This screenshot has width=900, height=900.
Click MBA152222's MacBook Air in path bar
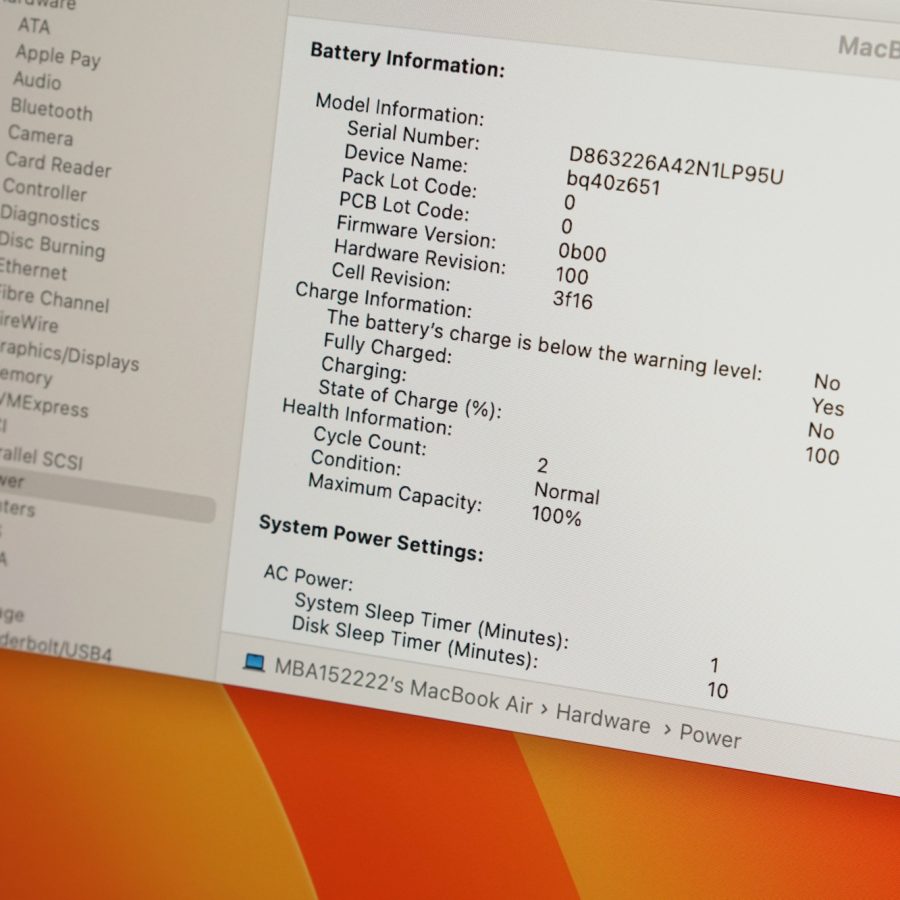point(404,686)
